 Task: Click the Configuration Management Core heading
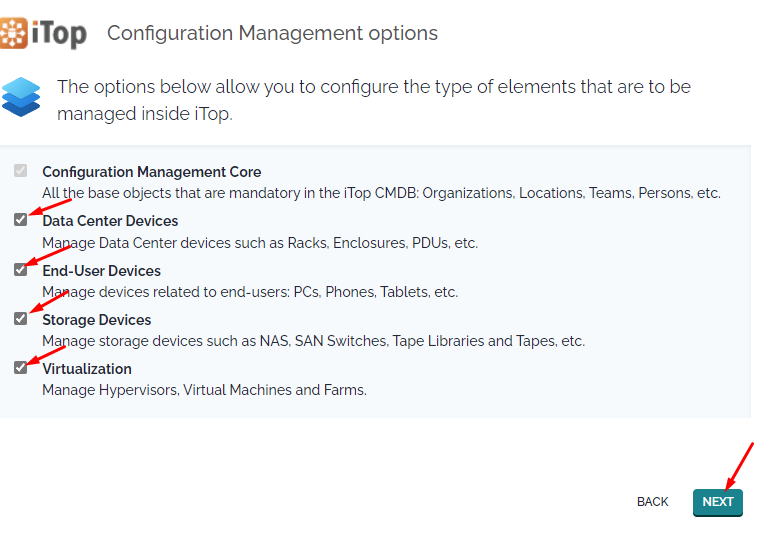coord(152,172)
